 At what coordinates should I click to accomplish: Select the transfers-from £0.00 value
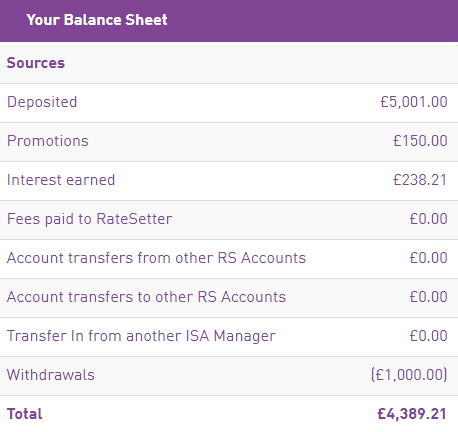coord(428,258)
